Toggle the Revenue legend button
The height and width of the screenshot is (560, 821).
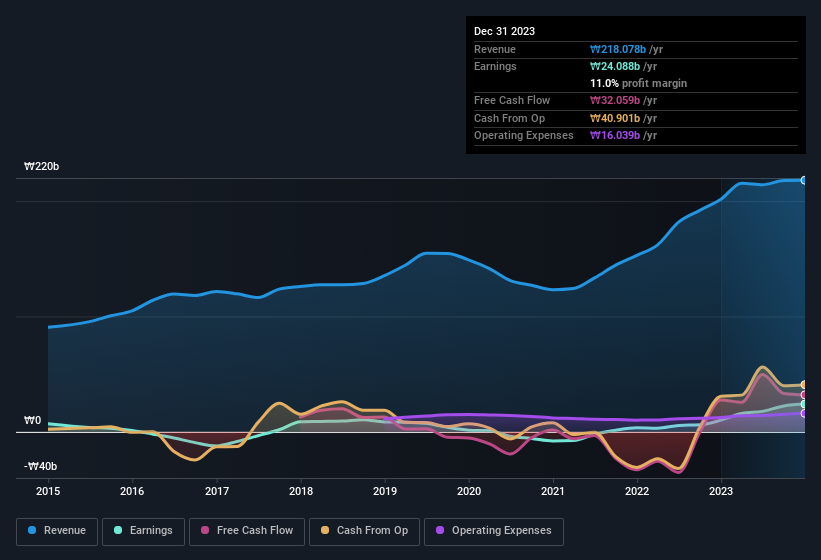click(x=57, y=531)
